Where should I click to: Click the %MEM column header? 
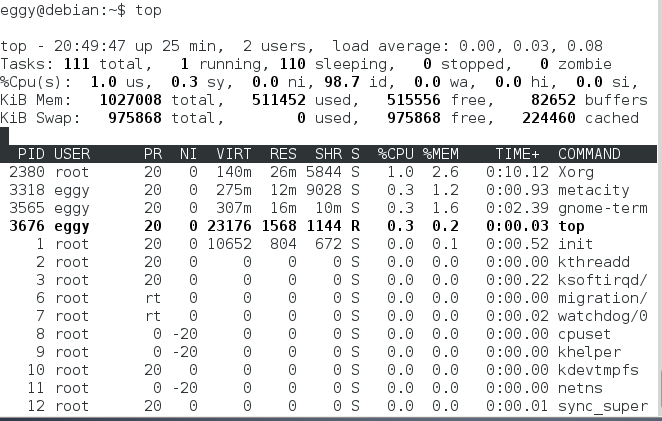click(441, 154)
